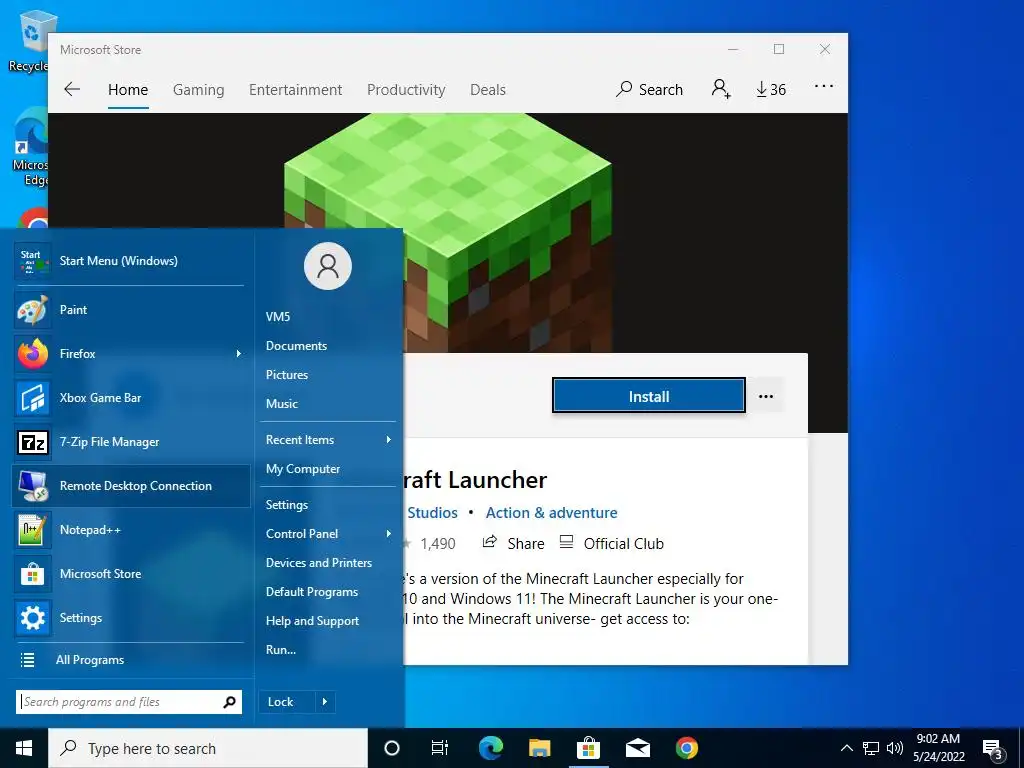Go back in Microsoft Store

point(72,89)
